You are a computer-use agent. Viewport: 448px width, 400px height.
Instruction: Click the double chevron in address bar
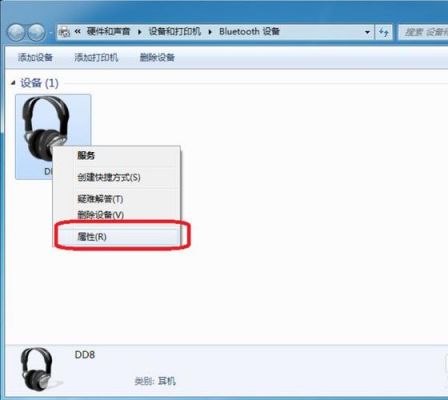click(78, 32)
